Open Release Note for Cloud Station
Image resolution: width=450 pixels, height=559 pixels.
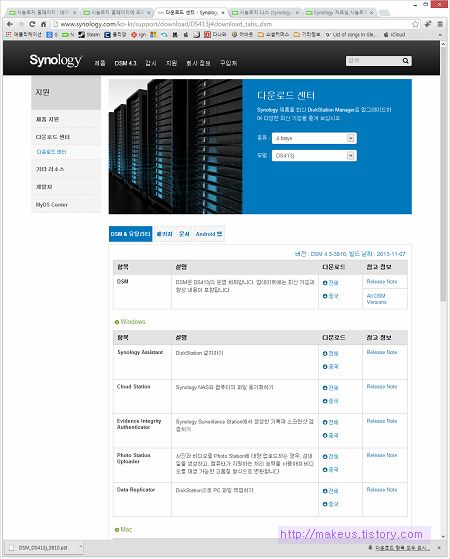pyautogui.click(x=382, y=386)
